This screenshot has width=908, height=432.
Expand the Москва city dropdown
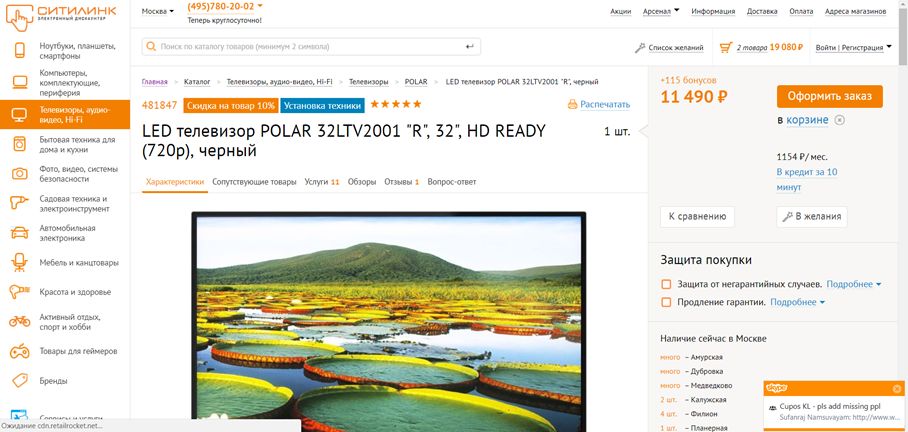point(158,12)
